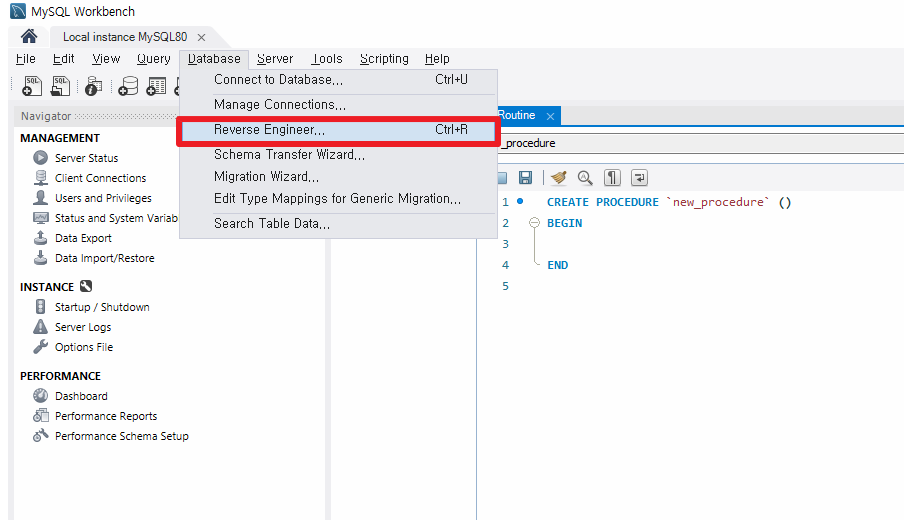Close the open Database menu
The image size is (904, 520).
[214, 59]
